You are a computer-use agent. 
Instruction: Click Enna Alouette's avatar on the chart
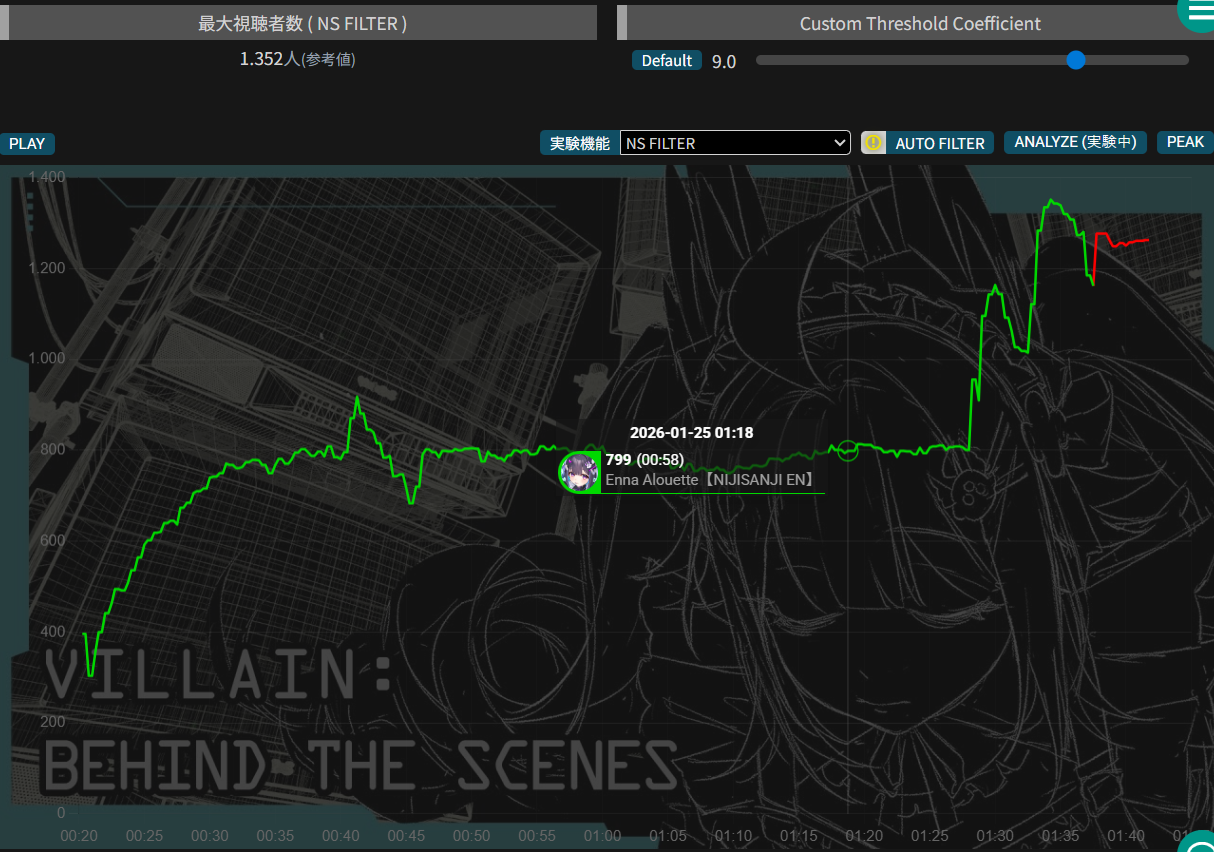tap(578, 472)
